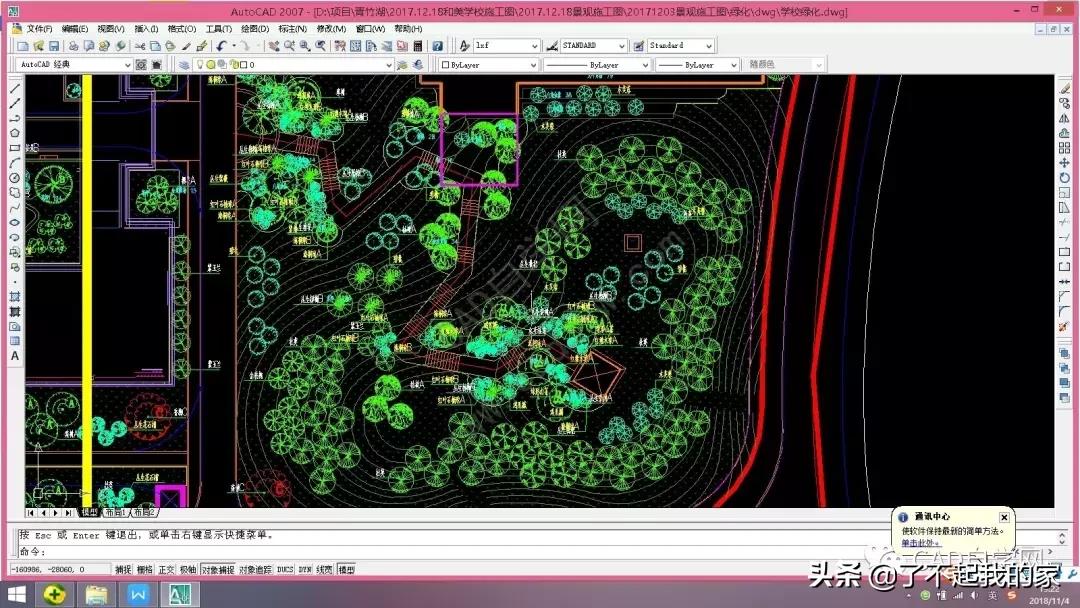This screenshot has width=1080, height=608.
Task: Click the Zoom Previous icon
Action: tap(321, 46)
